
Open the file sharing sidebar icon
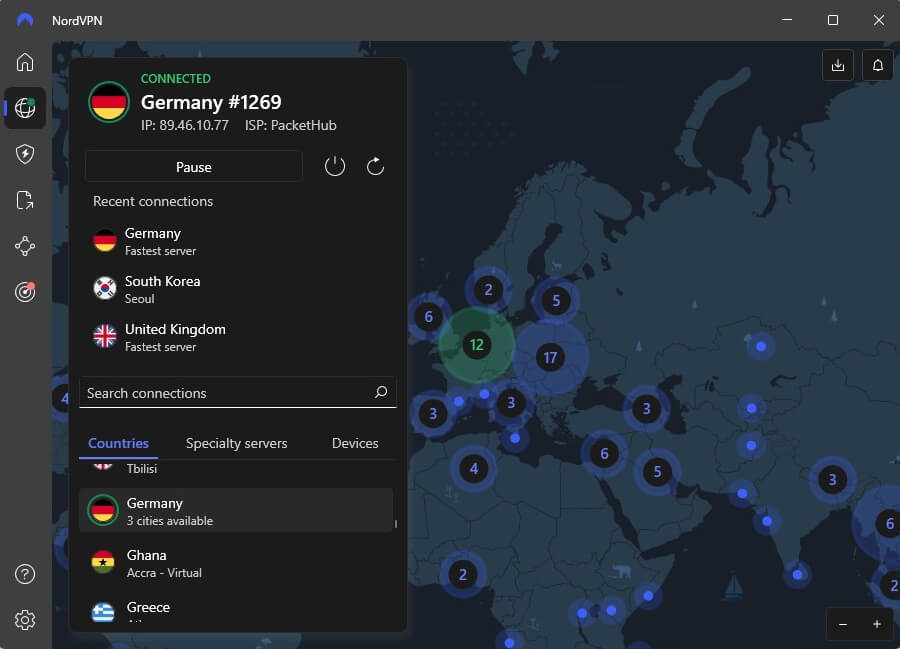click(25, 200)
